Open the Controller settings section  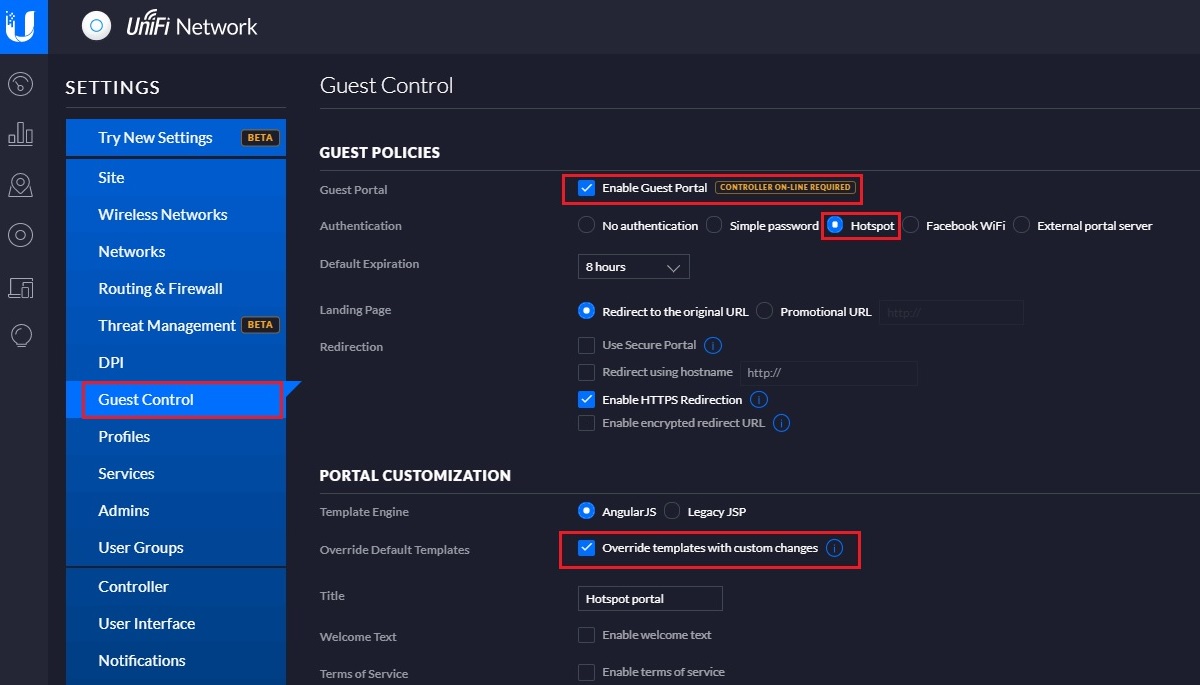(x=133, y=586)
